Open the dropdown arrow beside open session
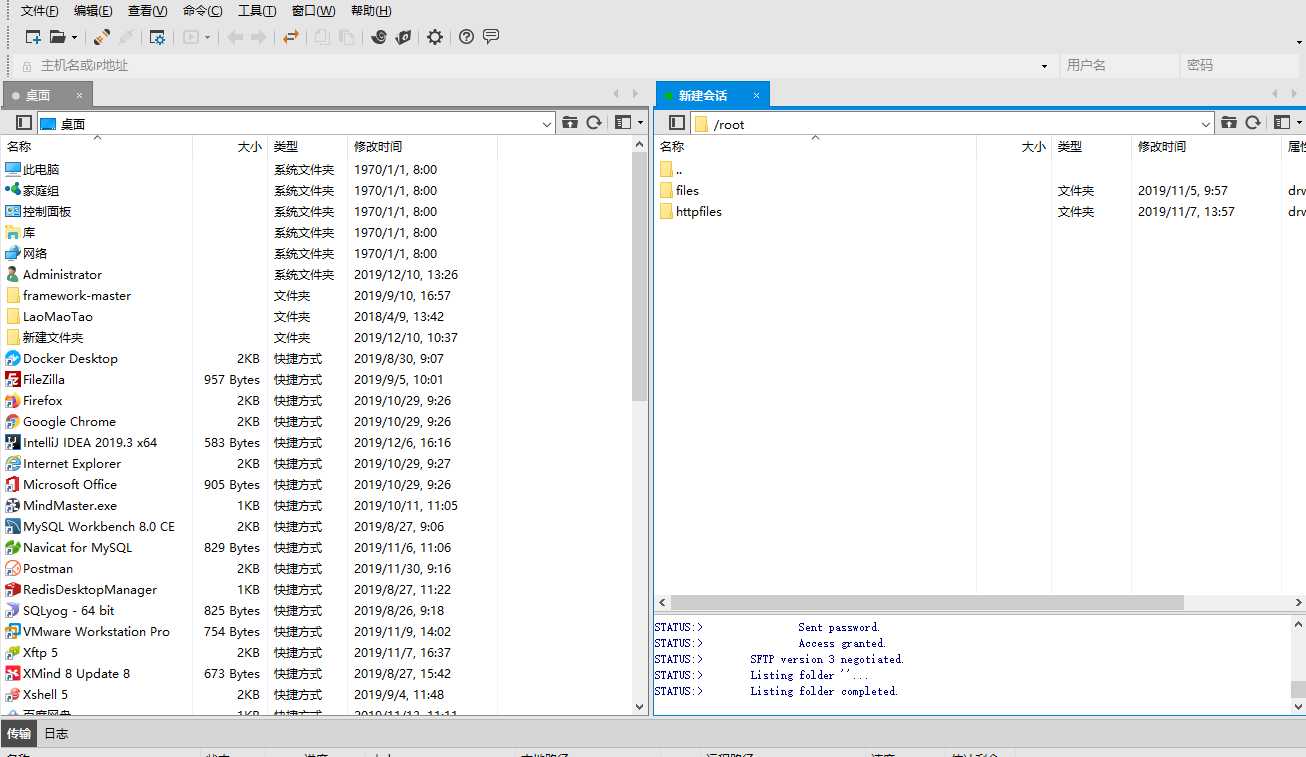The height and width of the screenshot is (757, 1306). point(74,38)
